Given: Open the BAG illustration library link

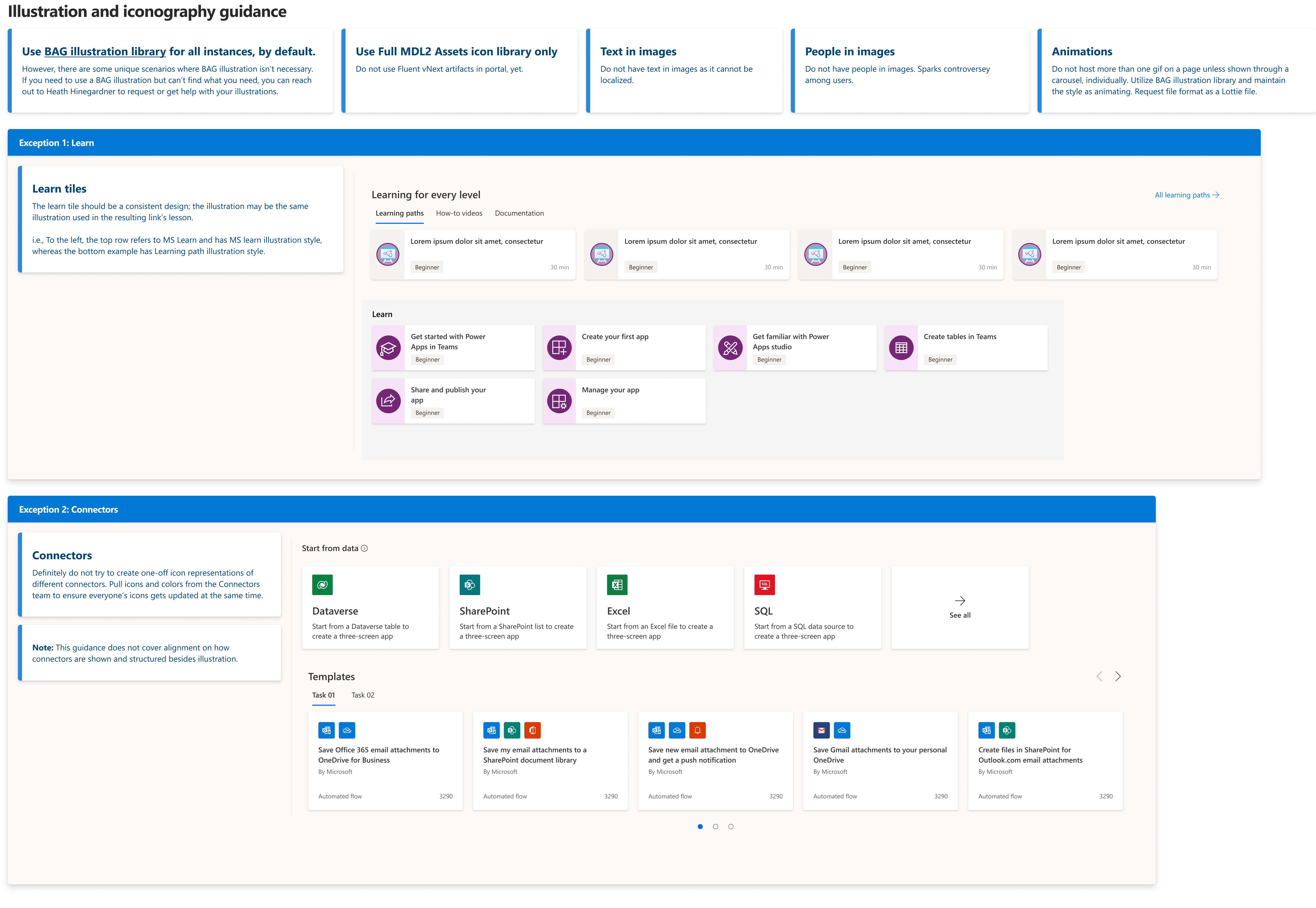Looking at the screenshot, I should 105,52.
